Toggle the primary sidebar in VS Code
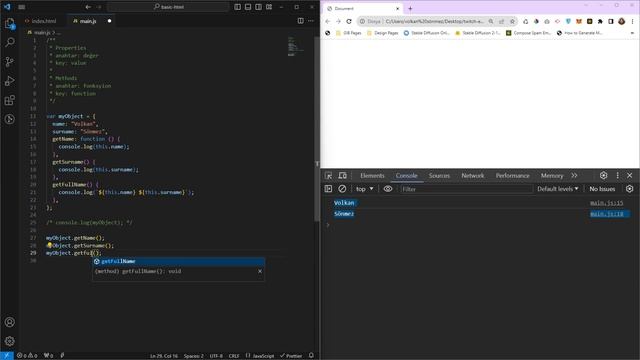 pos(238,7)
